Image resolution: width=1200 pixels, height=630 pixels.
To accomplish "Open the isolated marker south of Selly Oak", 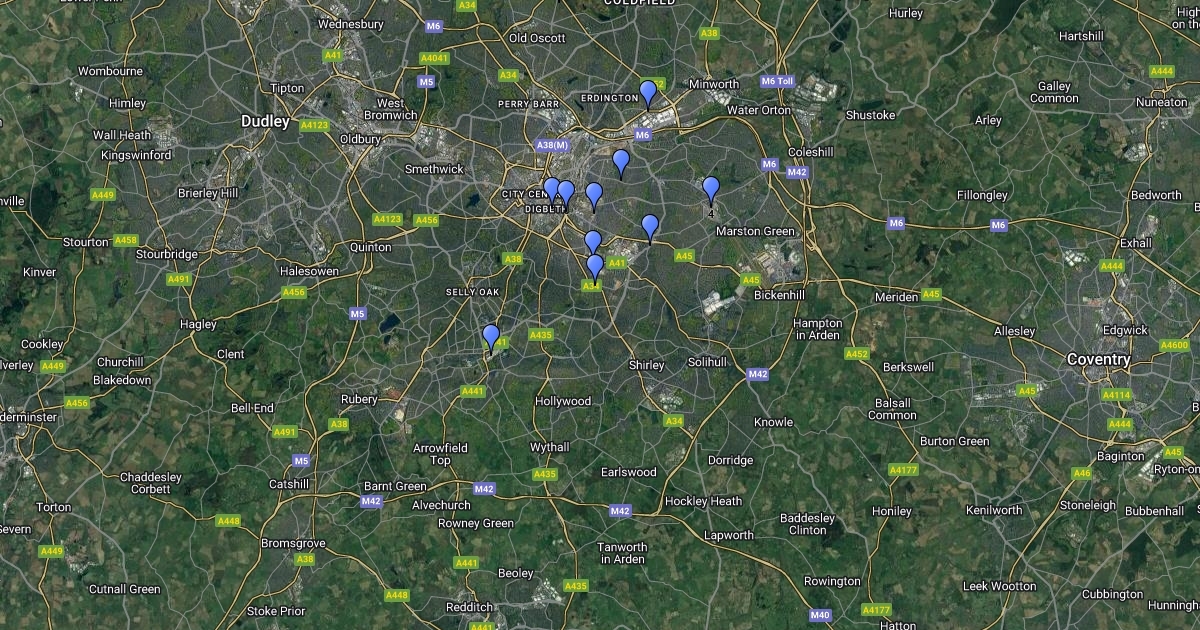I will (491, 338).
